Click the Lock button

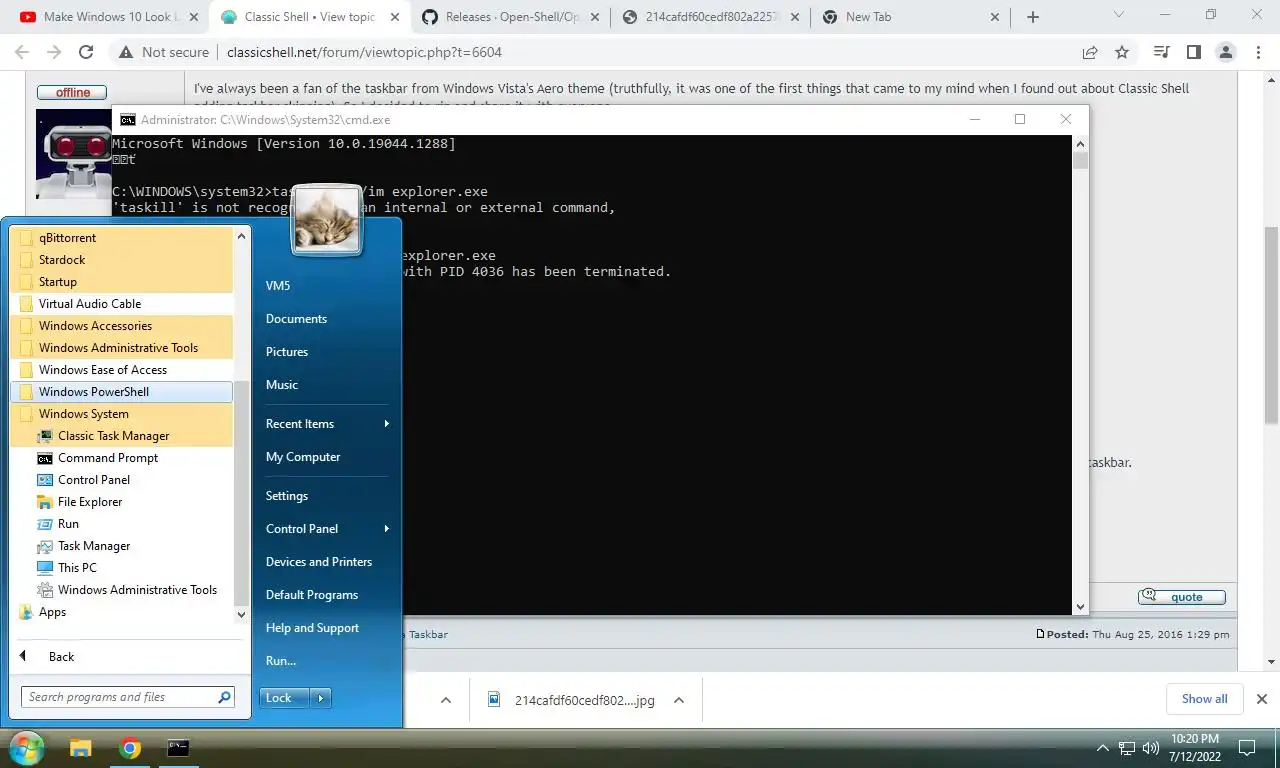pos(284,698)
